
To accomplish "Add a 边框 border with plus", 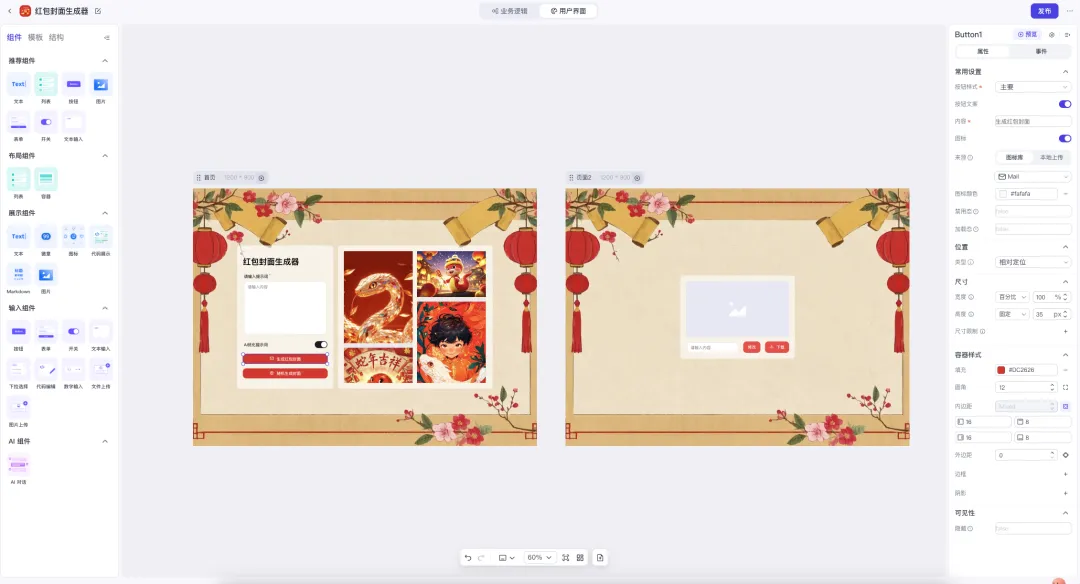I will pos(1066,474).
